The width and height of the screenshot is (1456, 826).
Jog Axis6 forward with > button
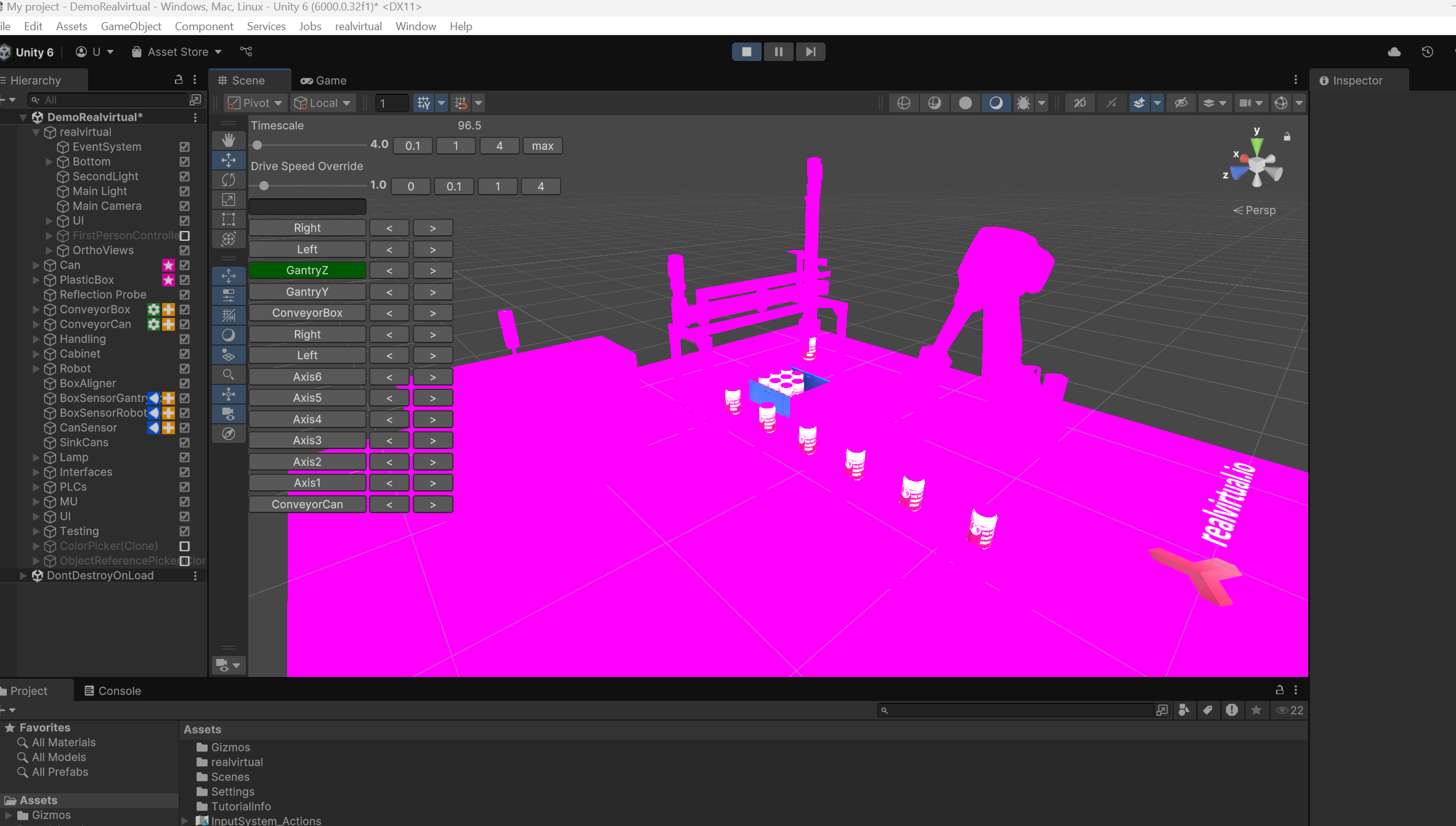coord(433,376)
